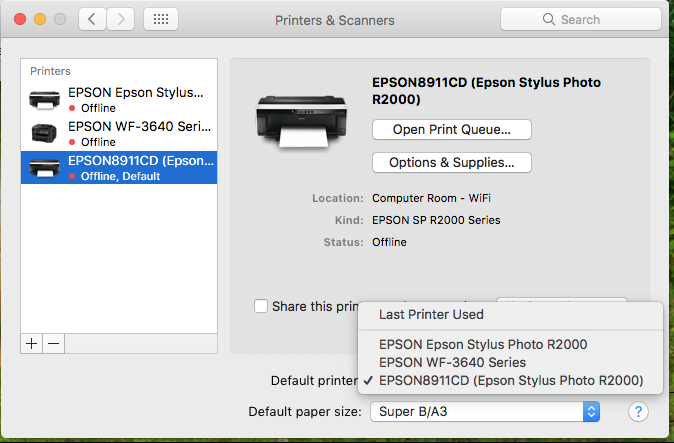Click the Search field
674x443 pixels.
(579, 19)
